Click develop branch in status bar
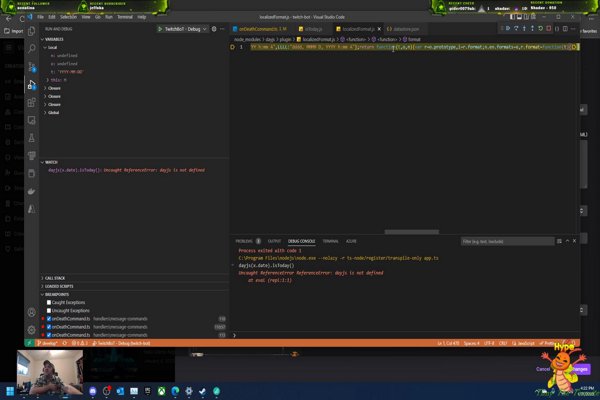The image size is (600, 400). (x=47, y=343)
